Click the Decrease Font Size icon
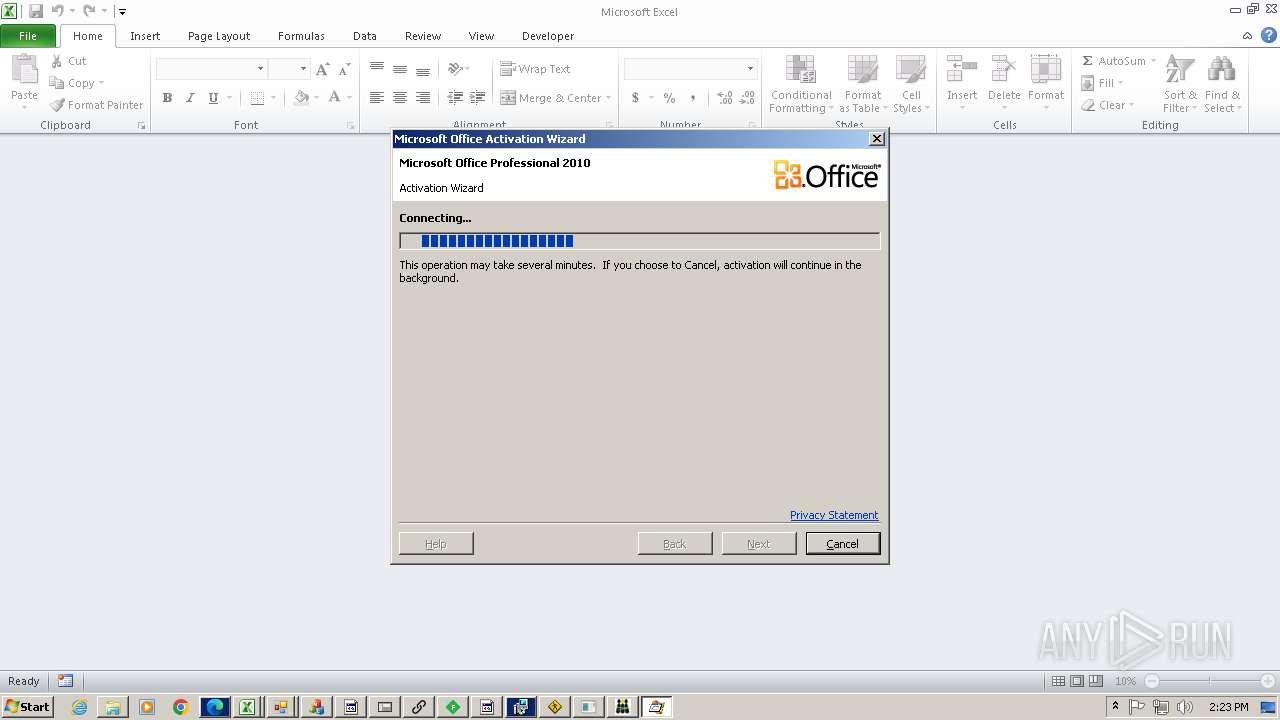The width and height of the screenshot is (1280, 720). click(344, 69)
